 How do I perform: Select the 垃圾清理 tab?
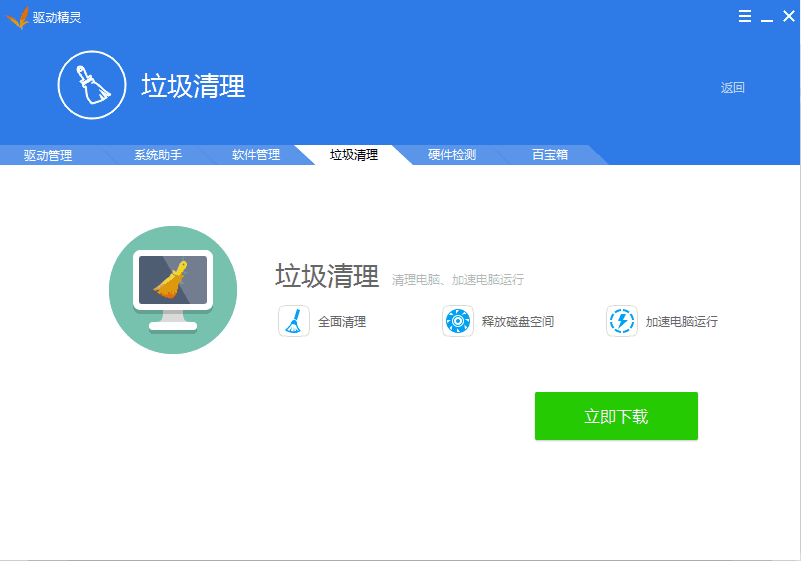pos(354,155)
